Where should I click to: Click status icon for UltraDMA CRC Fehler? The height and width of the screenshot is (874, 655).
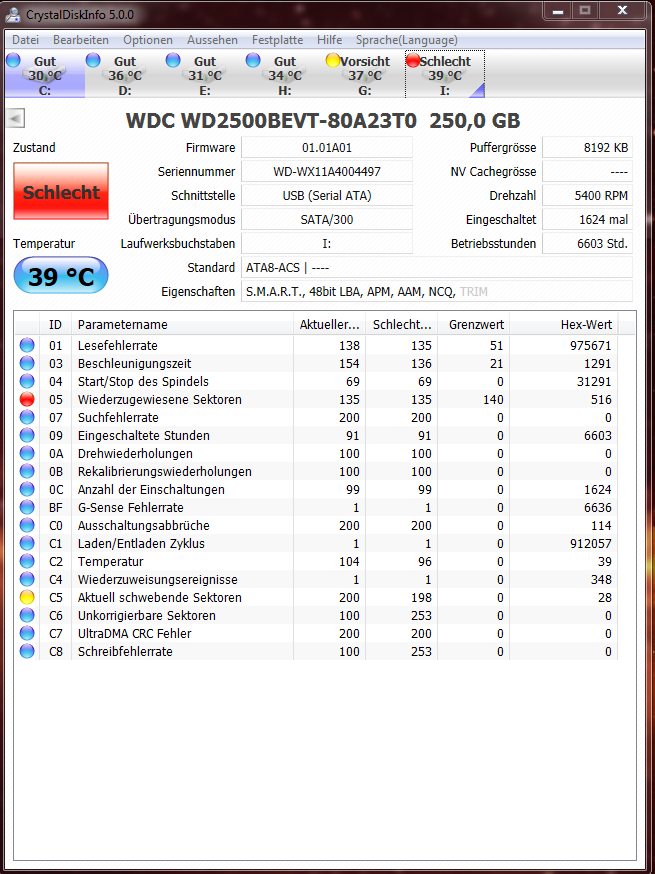[27, 633]
